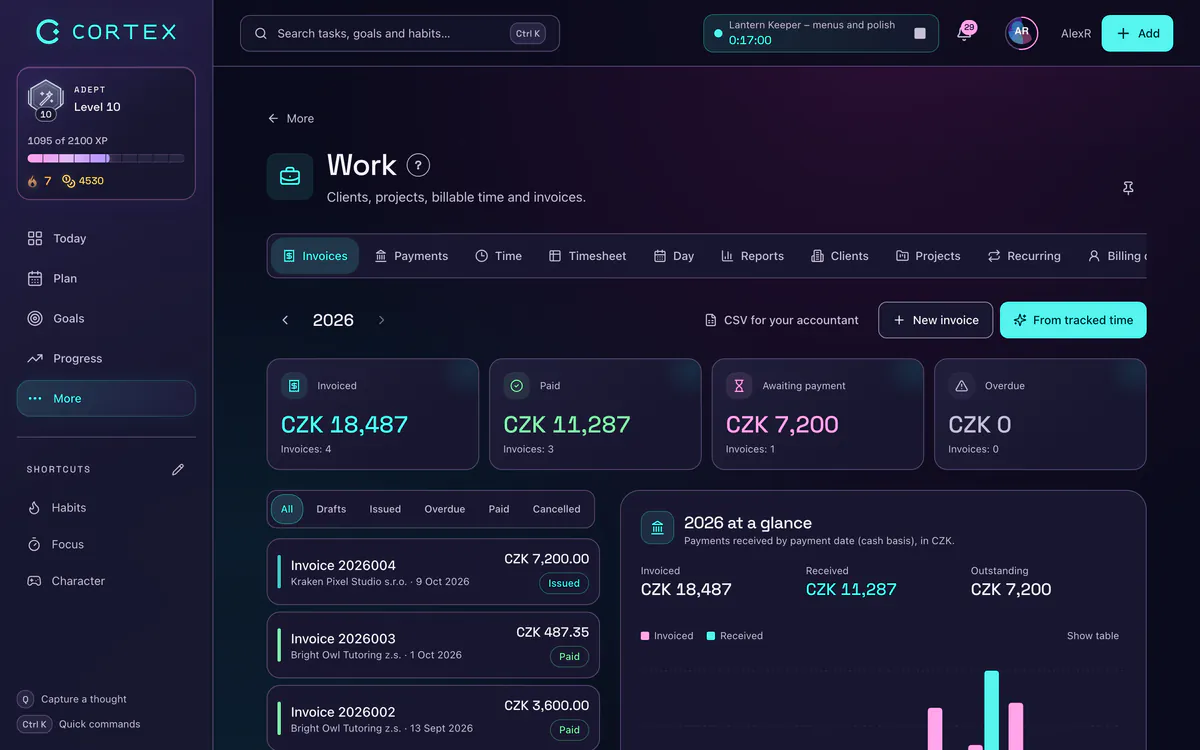Go back to More
The height and width of the screenshot is (750, 1200).
291,118
